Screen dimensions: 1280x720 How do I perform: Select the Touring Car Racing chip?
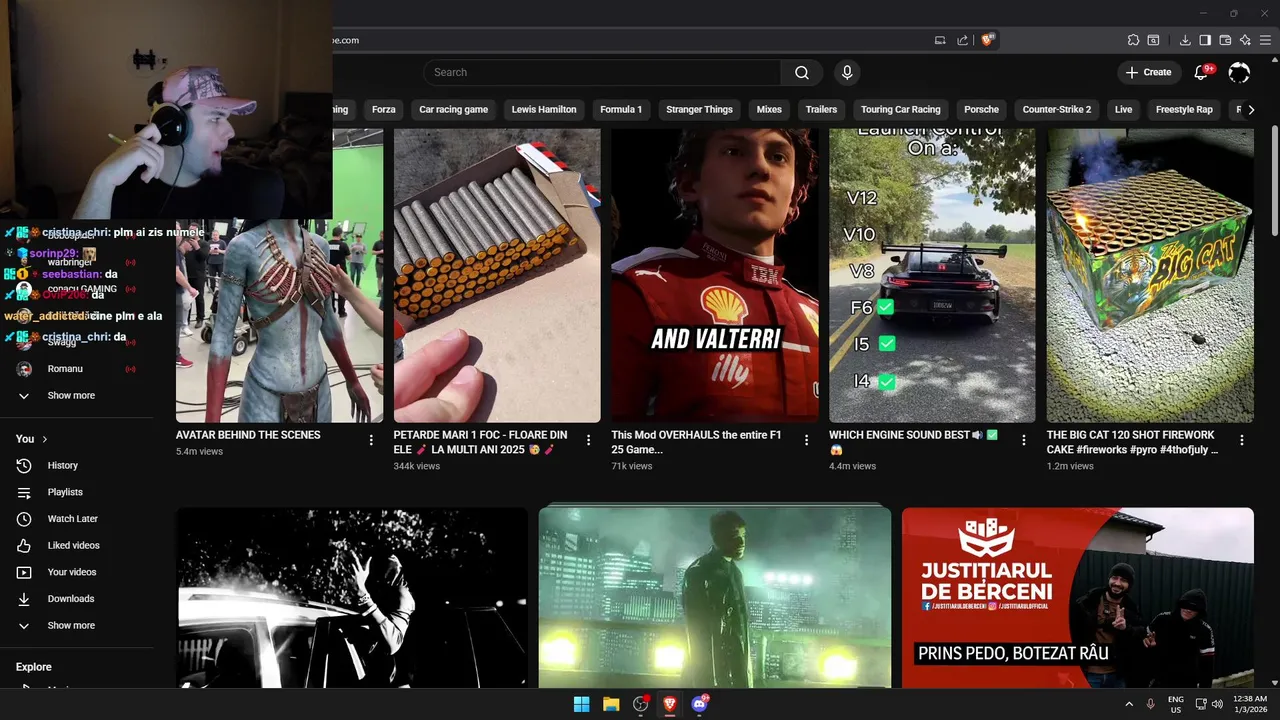coord(901,109)
